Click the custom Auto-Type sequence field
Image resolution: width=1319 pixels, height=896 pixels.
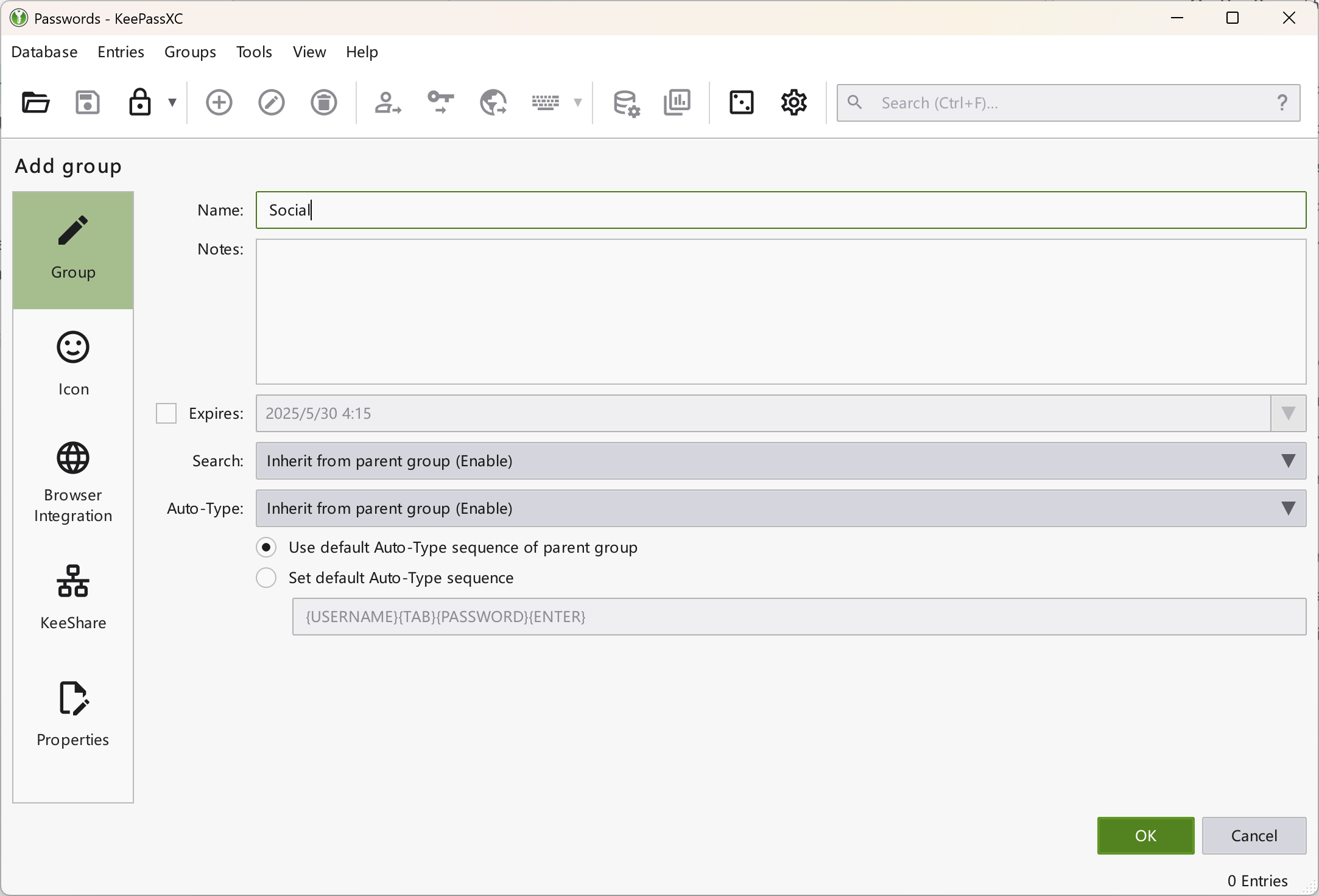point(799,617)
